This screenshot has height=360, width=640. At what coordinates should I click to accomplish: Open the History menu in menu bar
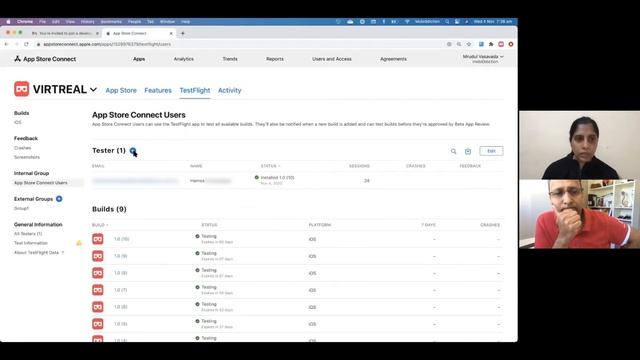87,22
